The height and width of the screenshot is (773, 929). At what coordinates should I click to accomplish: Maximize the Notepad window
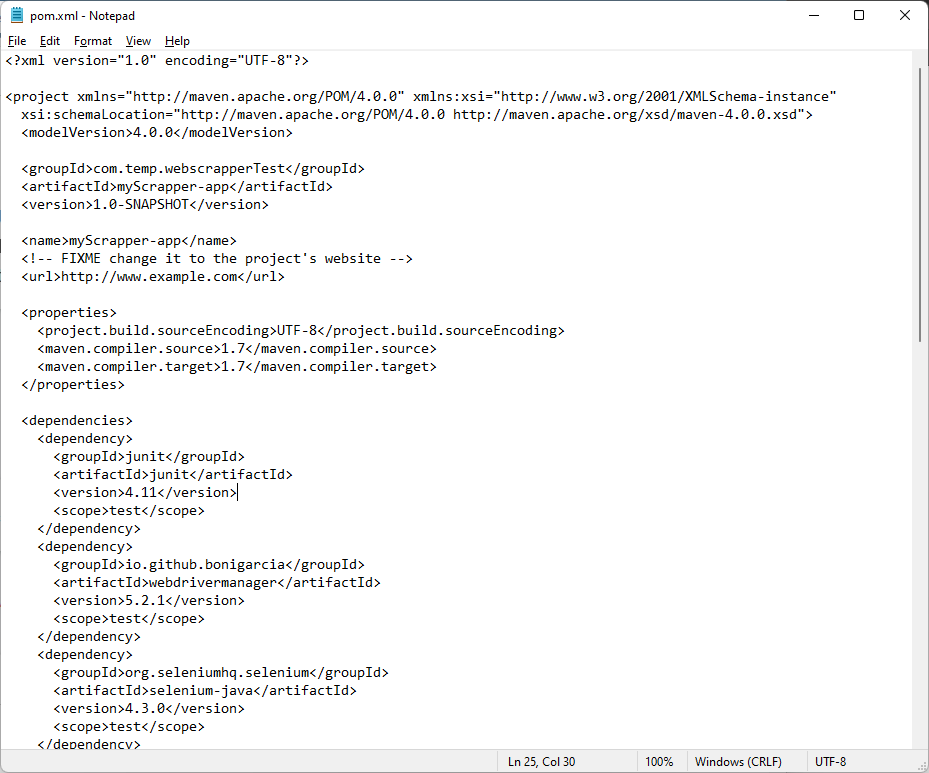859,15
